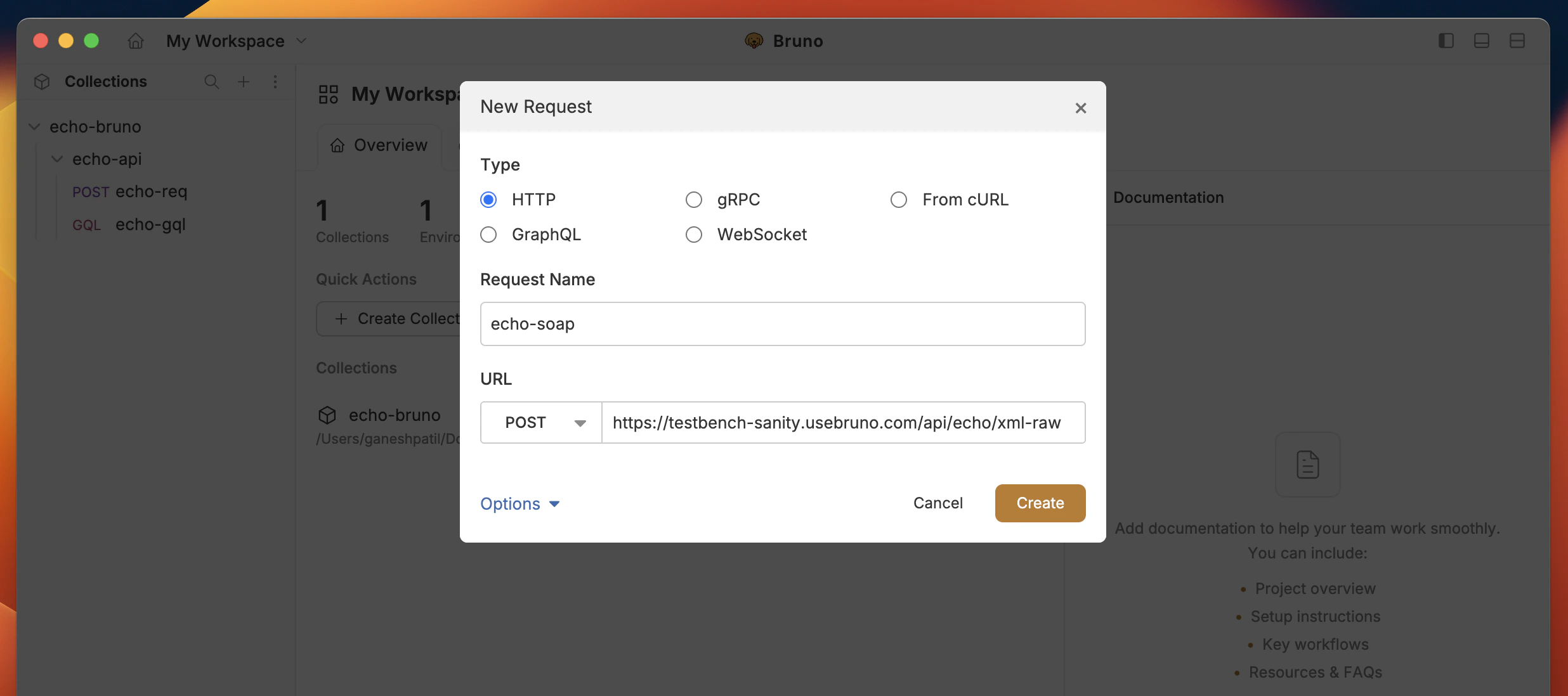Collapse the echo-api folder in the sidebar
This screenshot has width=1568, height=696.
coord(56,158)
